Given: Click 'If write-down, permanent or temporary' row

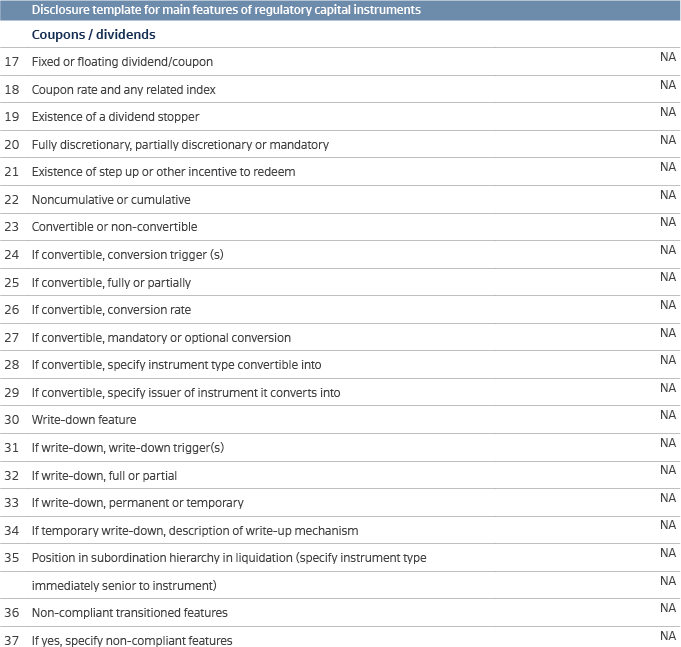Looking at the screenshot, I should [137, 503].
